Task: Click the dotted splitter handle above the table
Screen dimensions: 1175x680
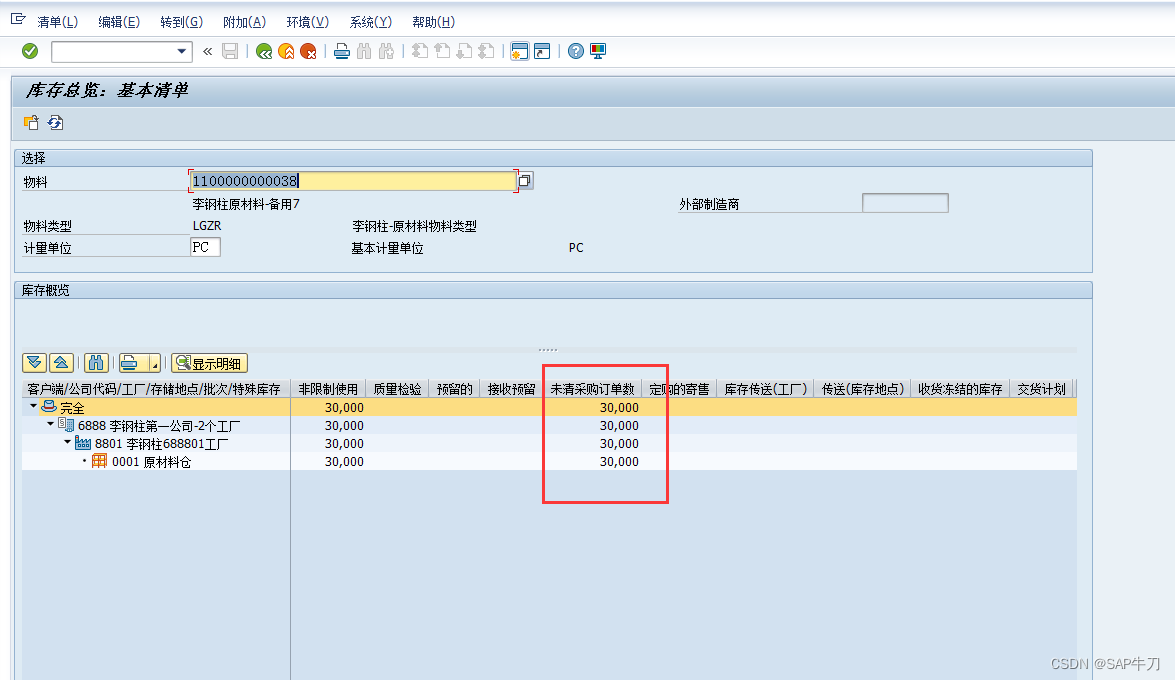Action: pos(548,349)
